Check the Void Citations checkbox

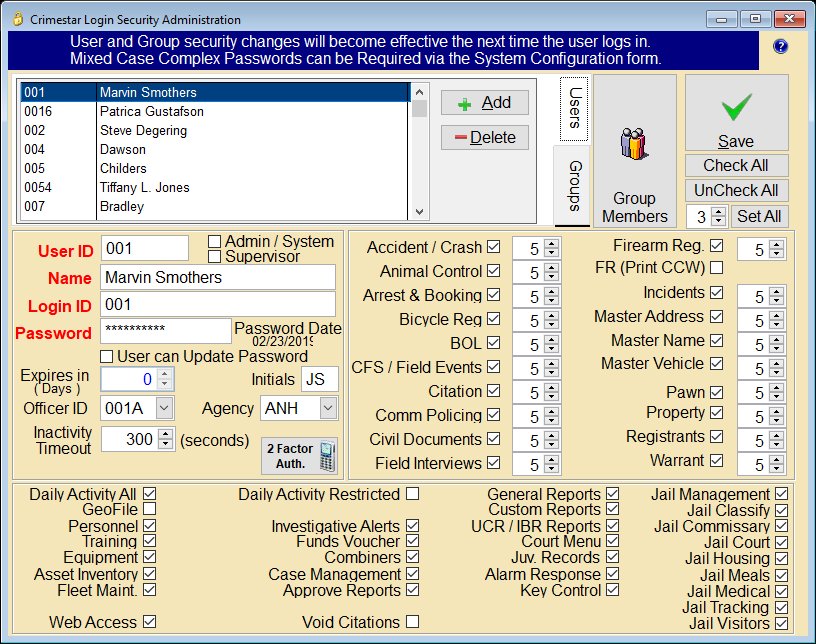[x=413, y=622]
